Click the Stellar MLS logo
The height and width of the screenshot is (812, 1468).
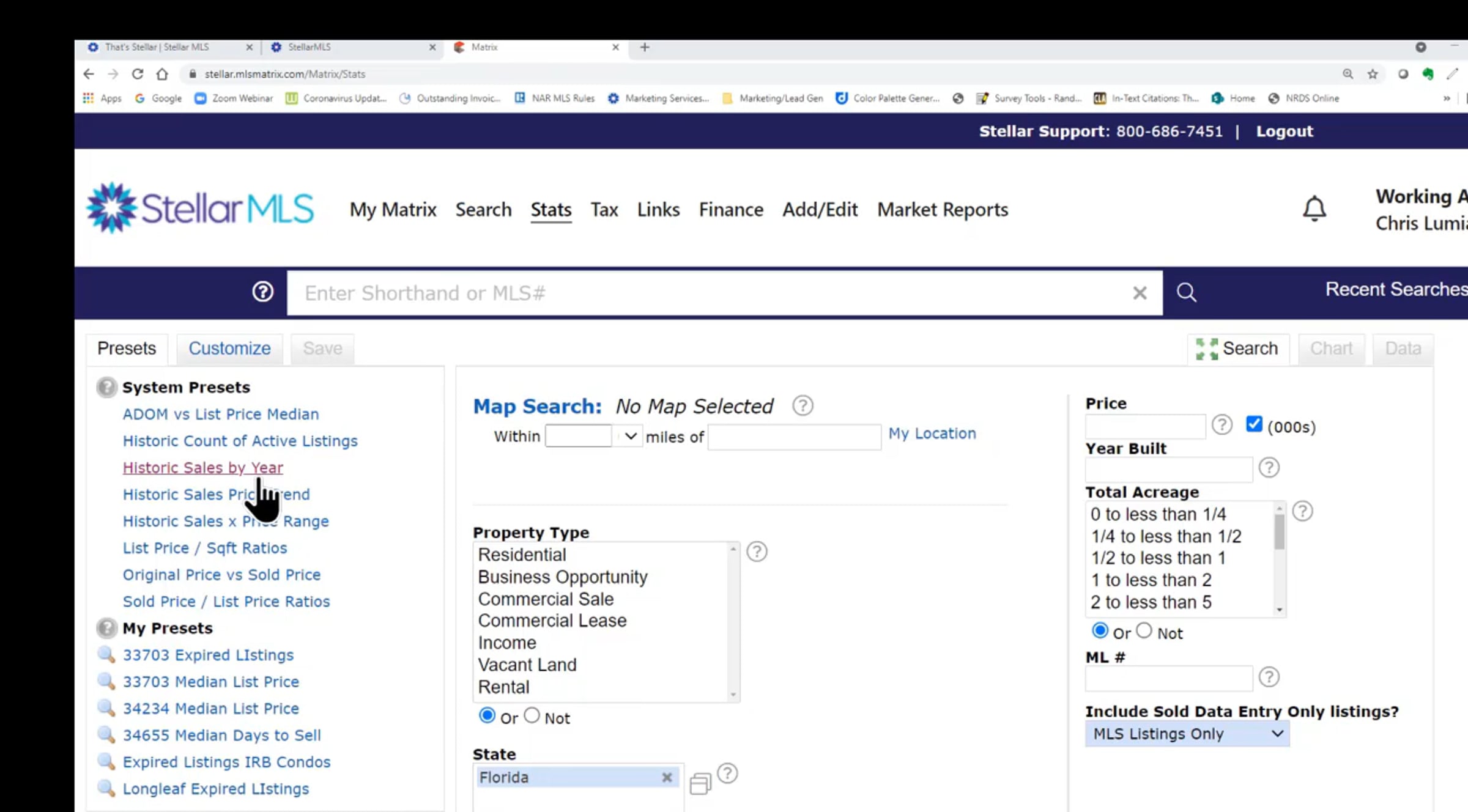click(200, 208)
